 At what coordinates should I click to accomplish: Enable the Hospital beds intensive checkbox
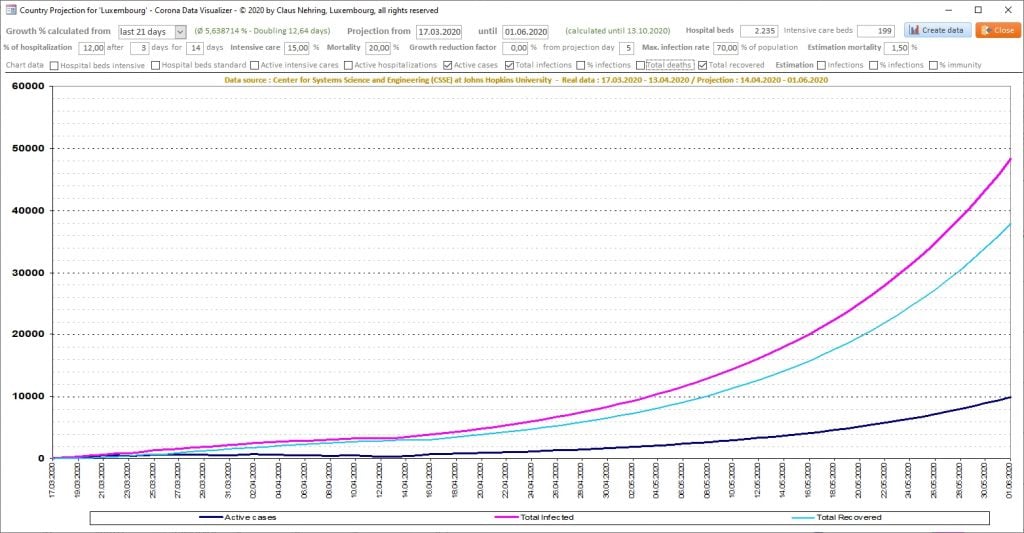[55, 65]
